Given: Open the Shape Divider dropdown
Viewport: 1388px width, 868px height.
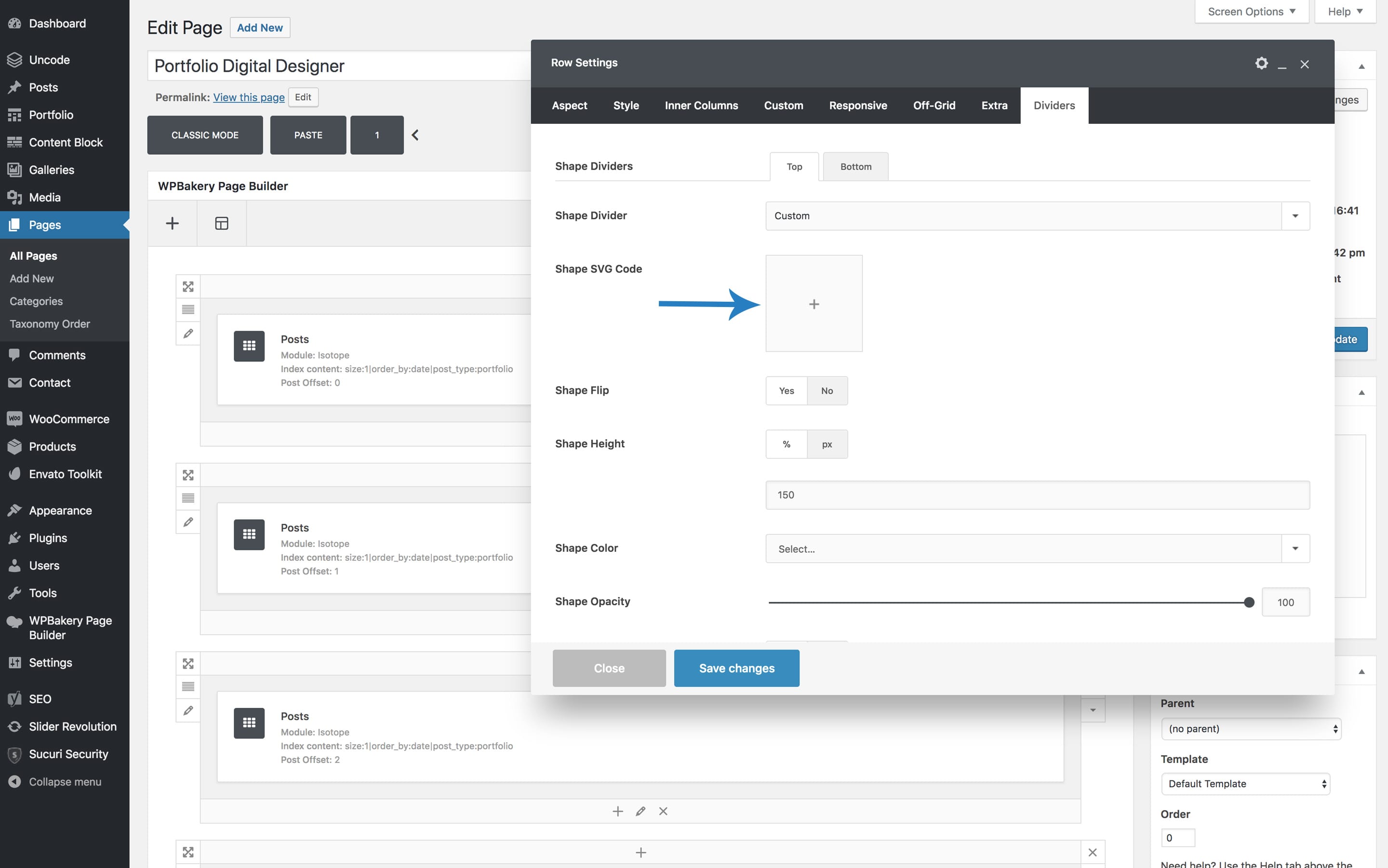Looking at the screenshot, I should click(1037, 216).
